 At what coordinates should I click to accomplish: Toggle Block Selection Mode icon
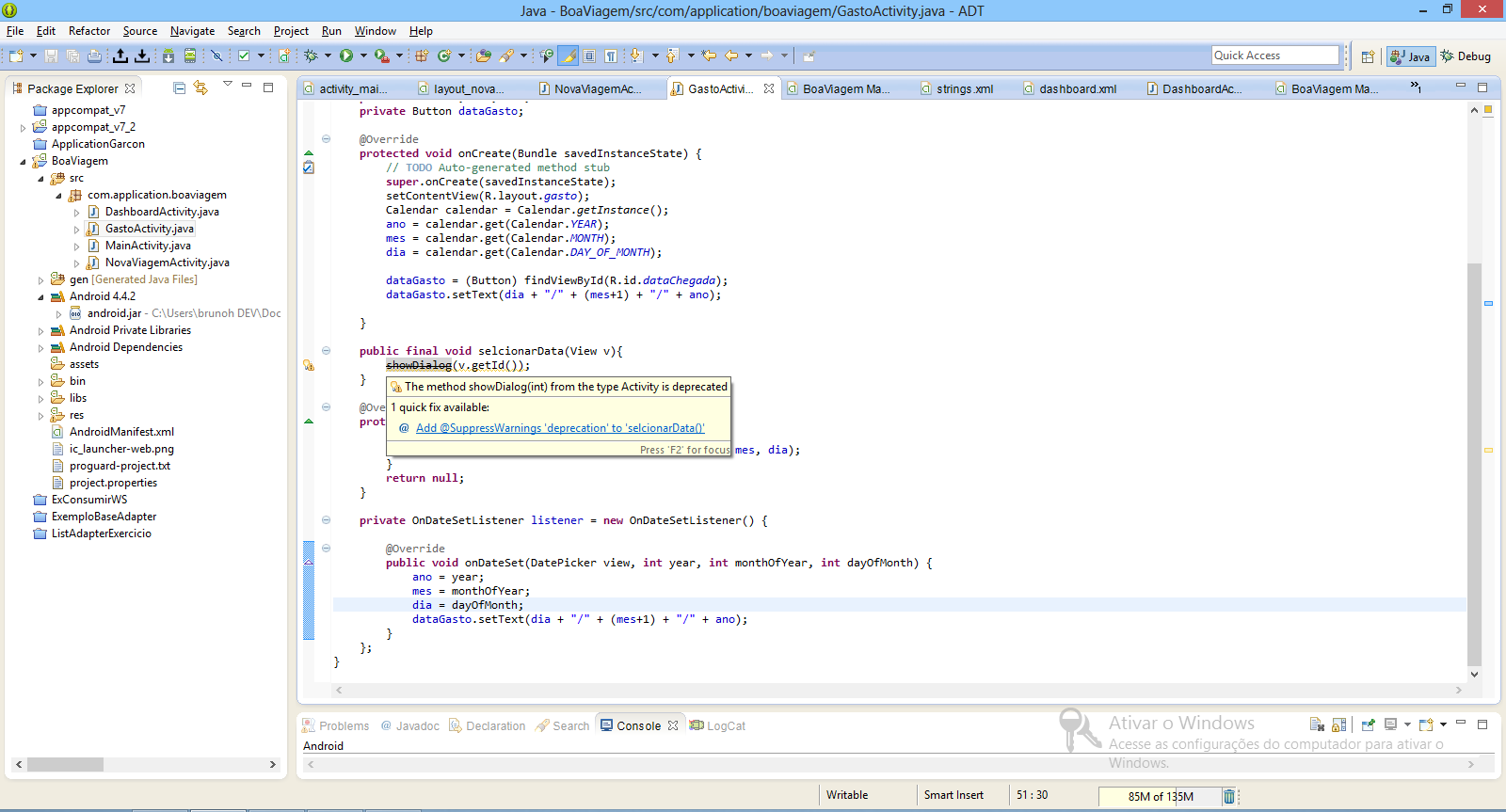pyautogui.click(x=589, y=56)
